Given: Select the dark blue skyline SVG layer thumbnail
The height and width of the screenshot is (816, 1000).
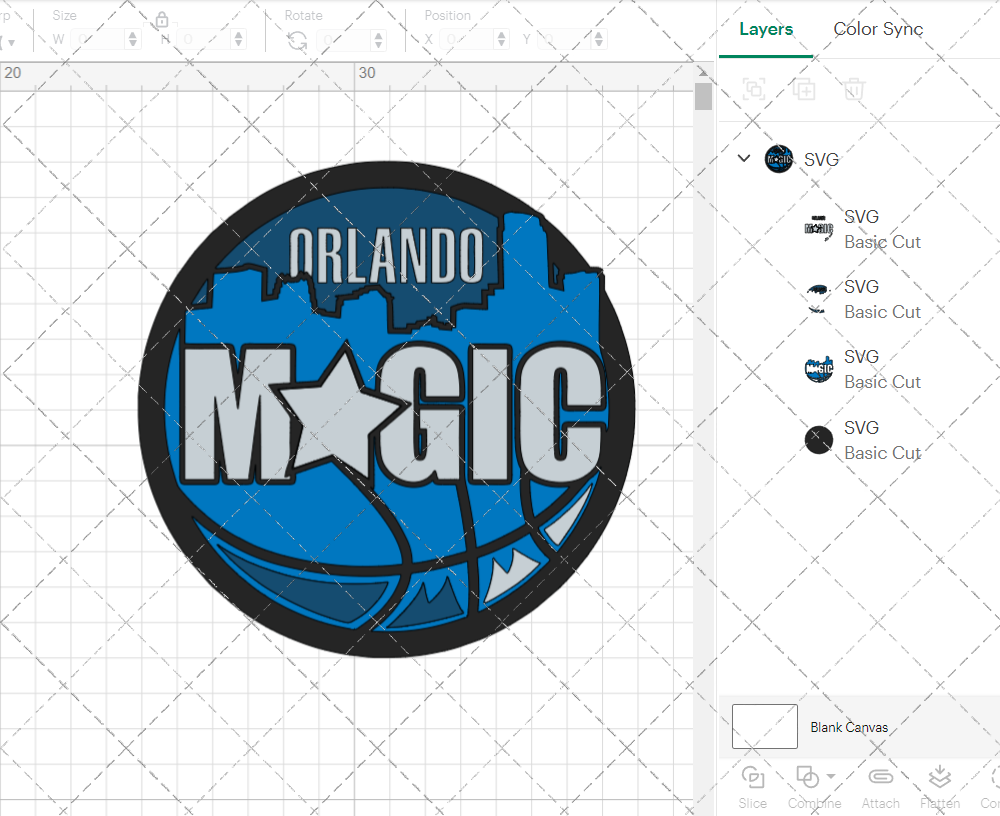Looking at the screenshot, I should coord(818,299).
